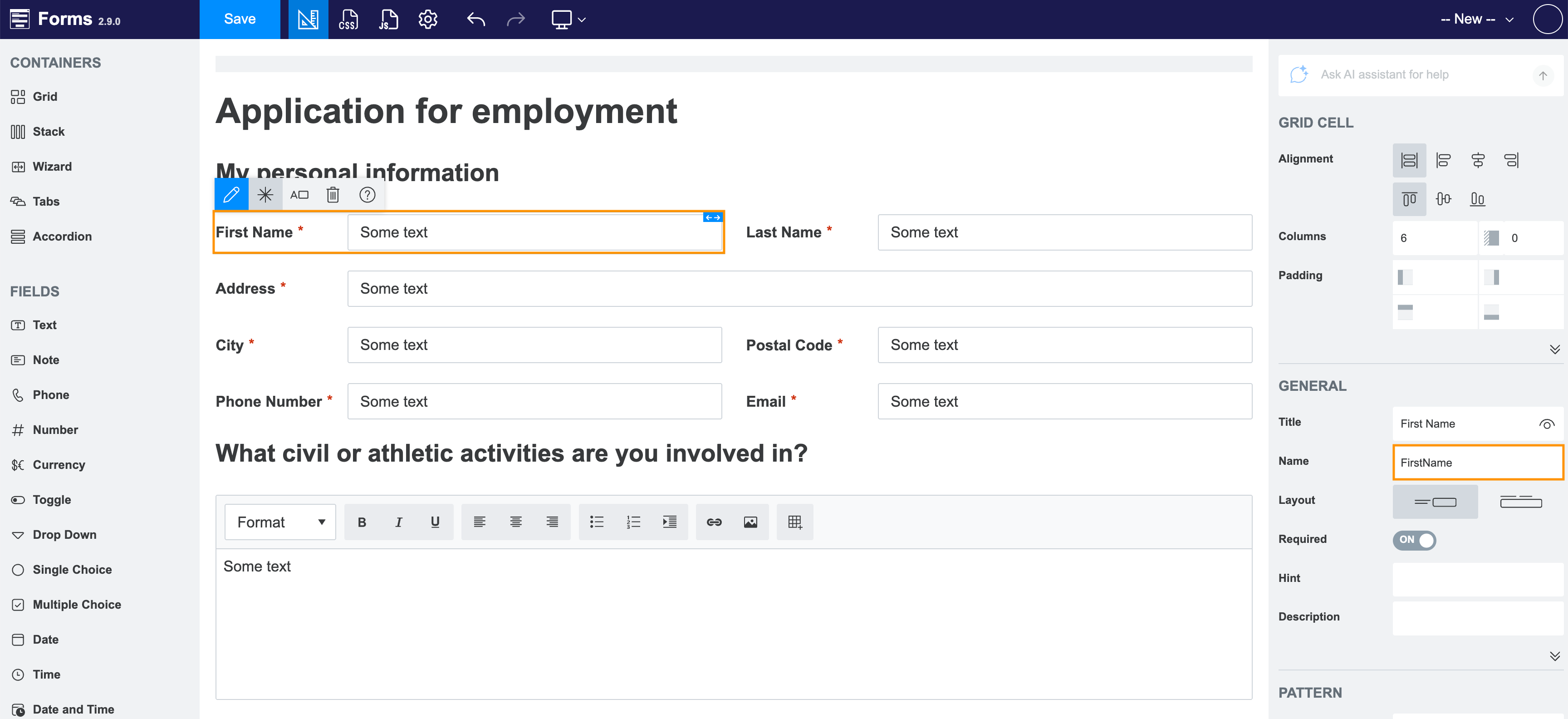The image size is (1568, 719).
Task: Expand more Grid Cell options chevron
Action: (x=1554, y=349)
